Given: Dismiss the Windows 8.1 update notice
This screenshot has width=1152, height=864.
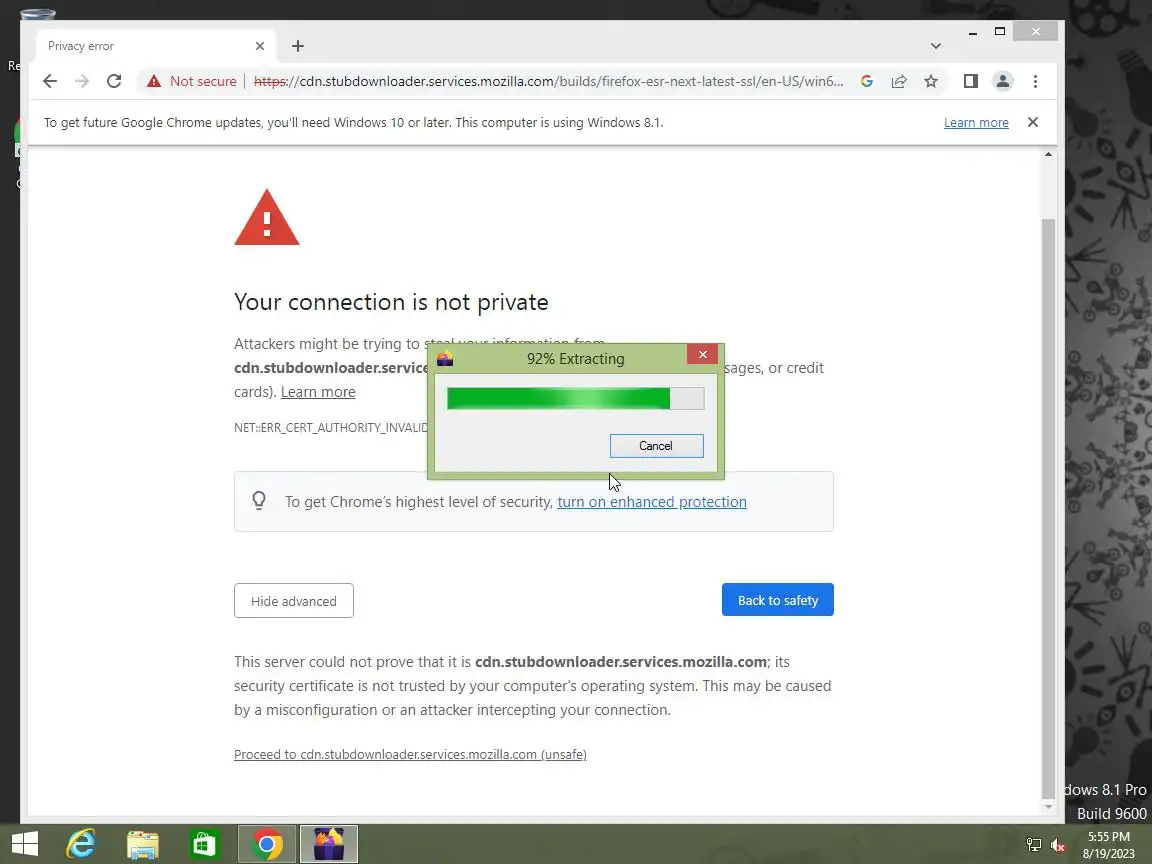Looking at the screenshot, I should tap(1033, 122).
